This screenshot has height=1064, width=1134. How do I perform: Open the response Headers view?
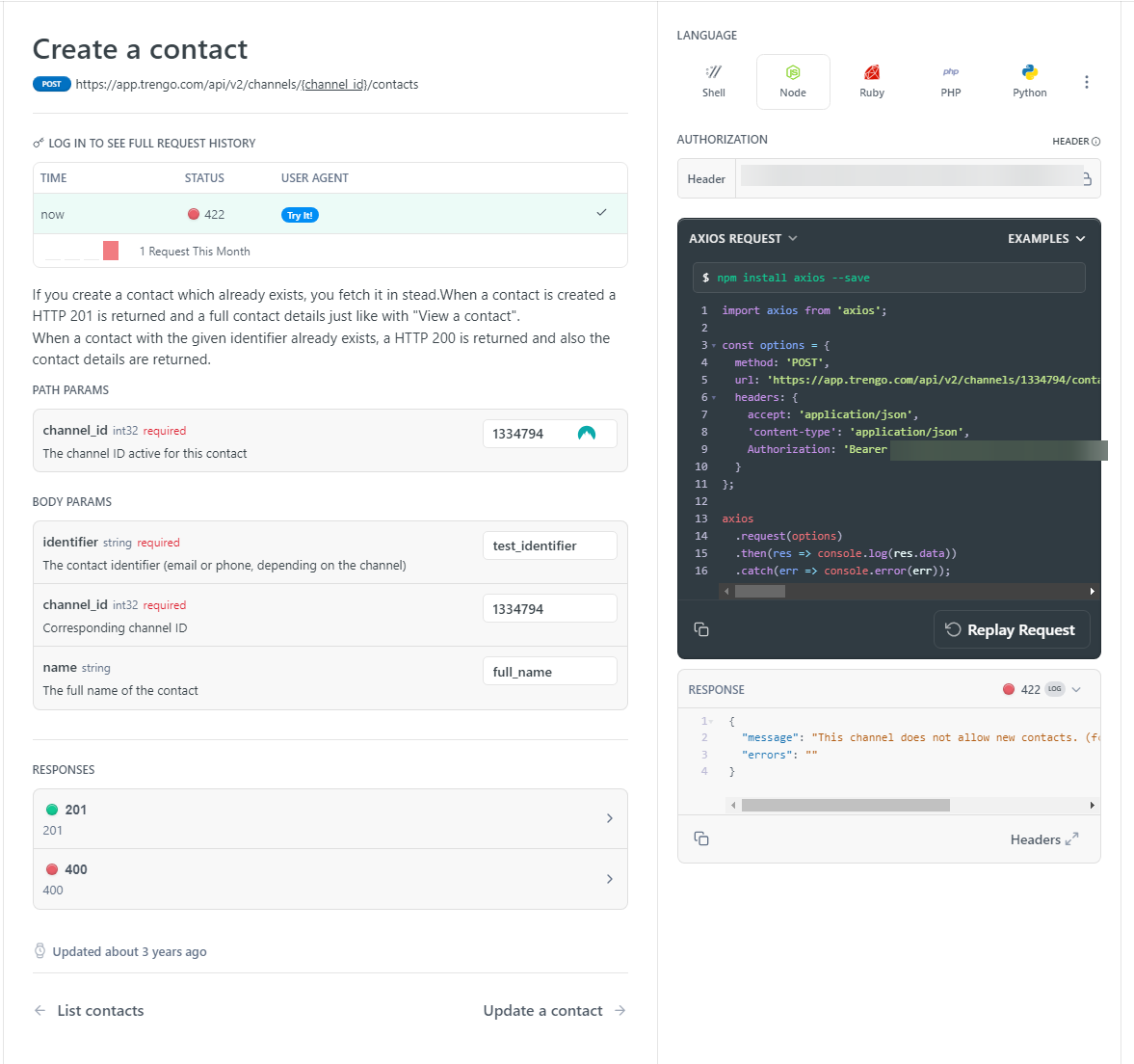pyautogui.click(x=1043, y=839)
